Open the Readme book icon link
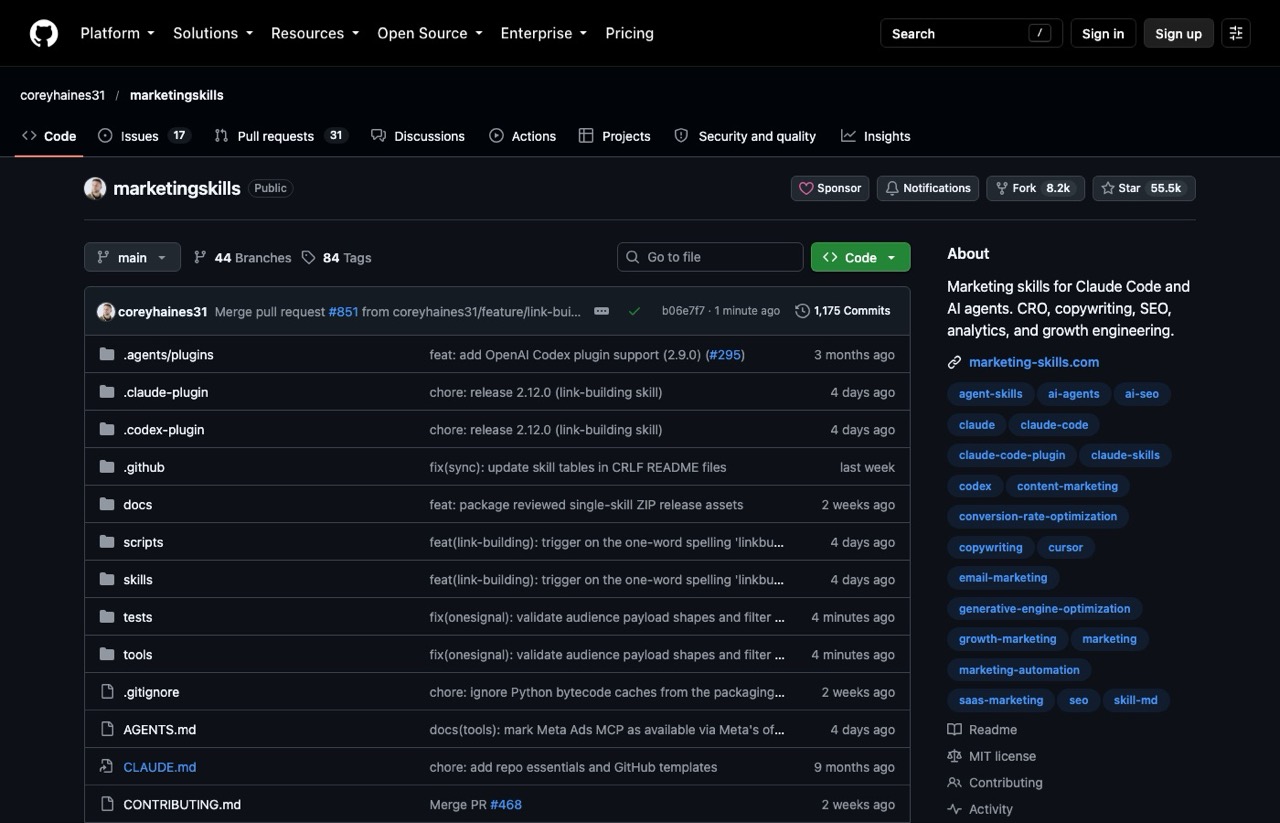Viewport: 1280px width, 823px height. tap(982, 730)
